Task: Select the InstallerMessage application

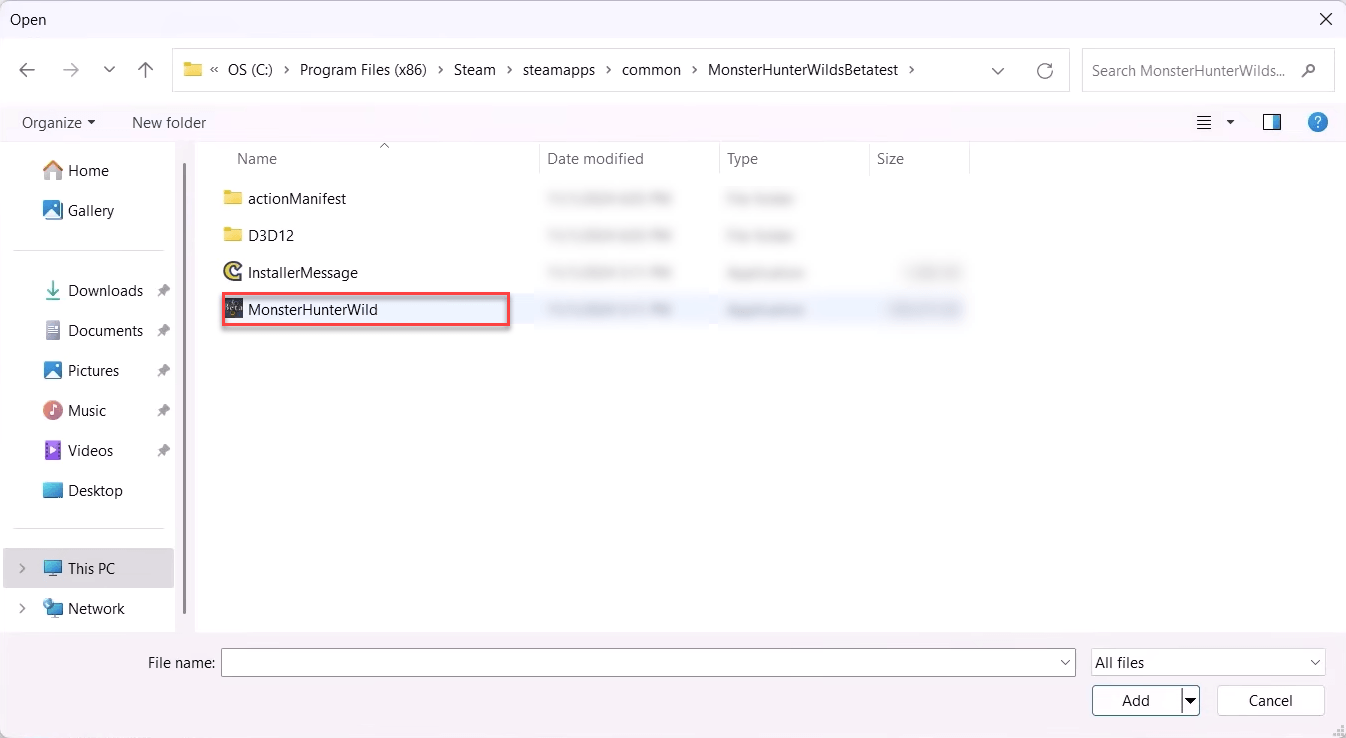Action: [x=302, y=272]
